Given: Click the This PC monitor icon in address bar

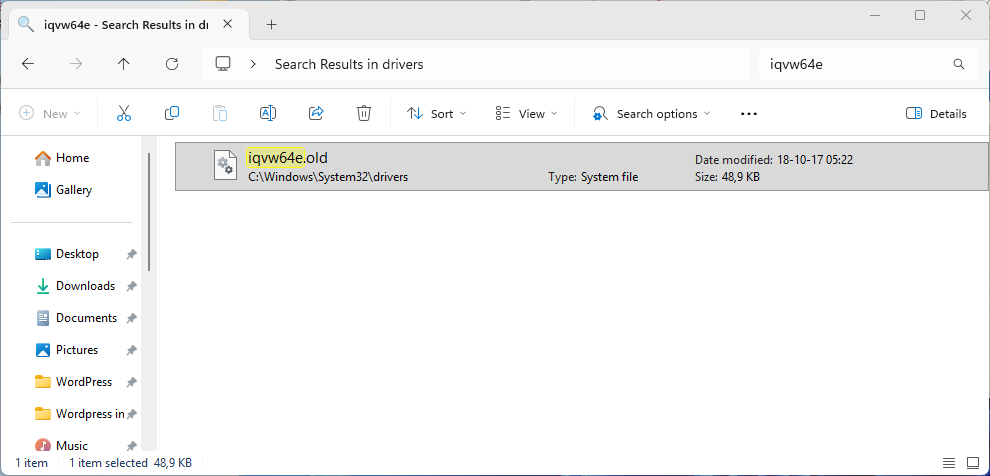Looking at the screenshot, I should (x=223, y=64).
